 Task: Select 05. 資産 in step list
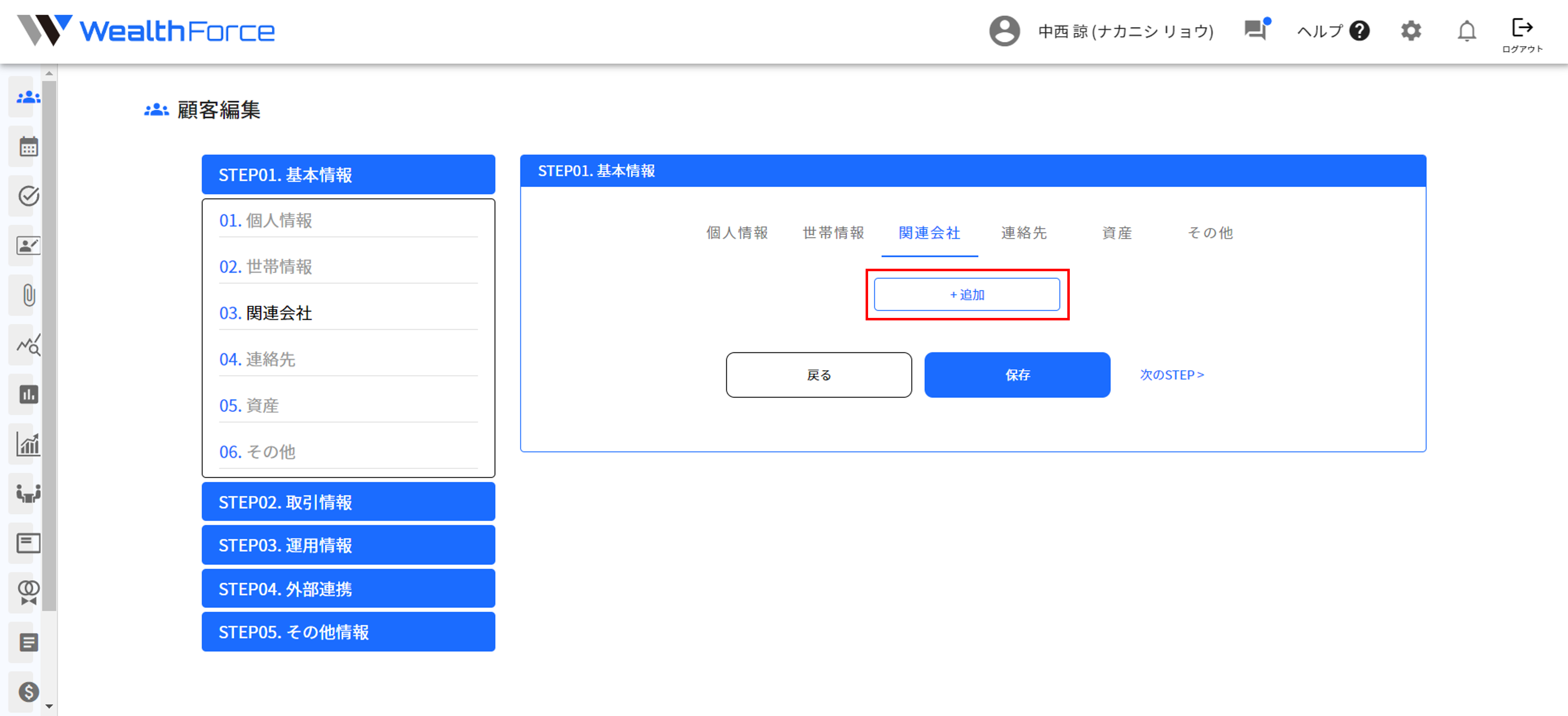point(348,406)
